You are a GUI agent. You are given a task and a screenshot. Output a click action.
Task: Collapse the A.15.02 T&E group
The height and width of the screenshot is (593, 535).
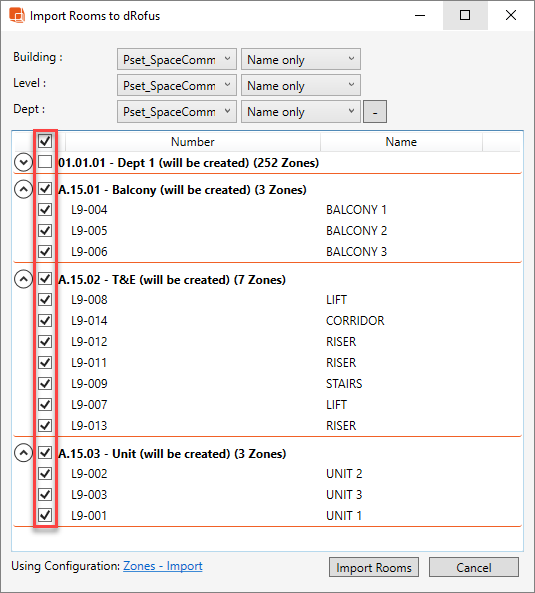[x=23, y=279]
